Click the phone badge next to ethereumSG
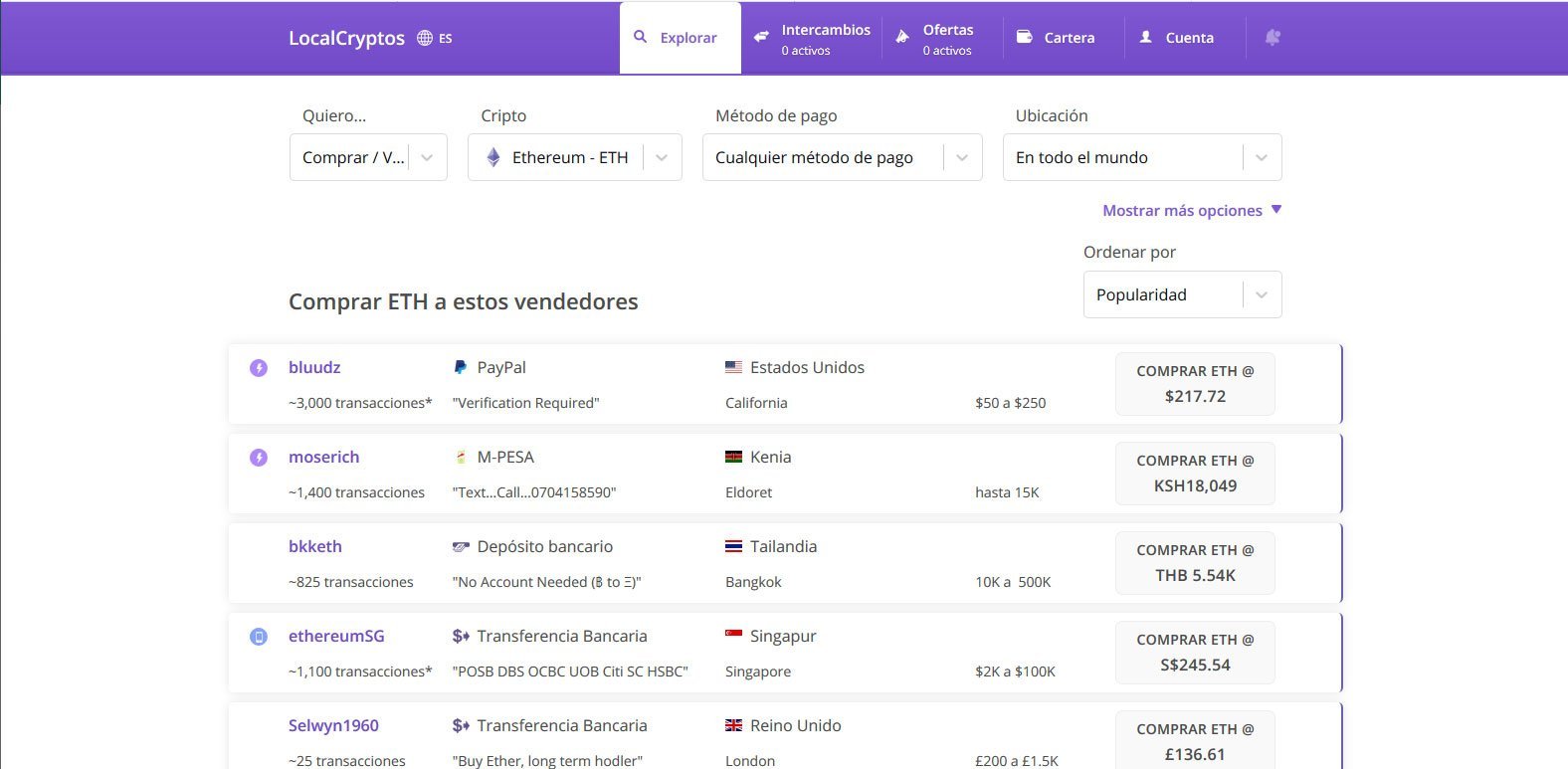The width and height of the screenshot is (1568, 769). click(x=259, y=637)
